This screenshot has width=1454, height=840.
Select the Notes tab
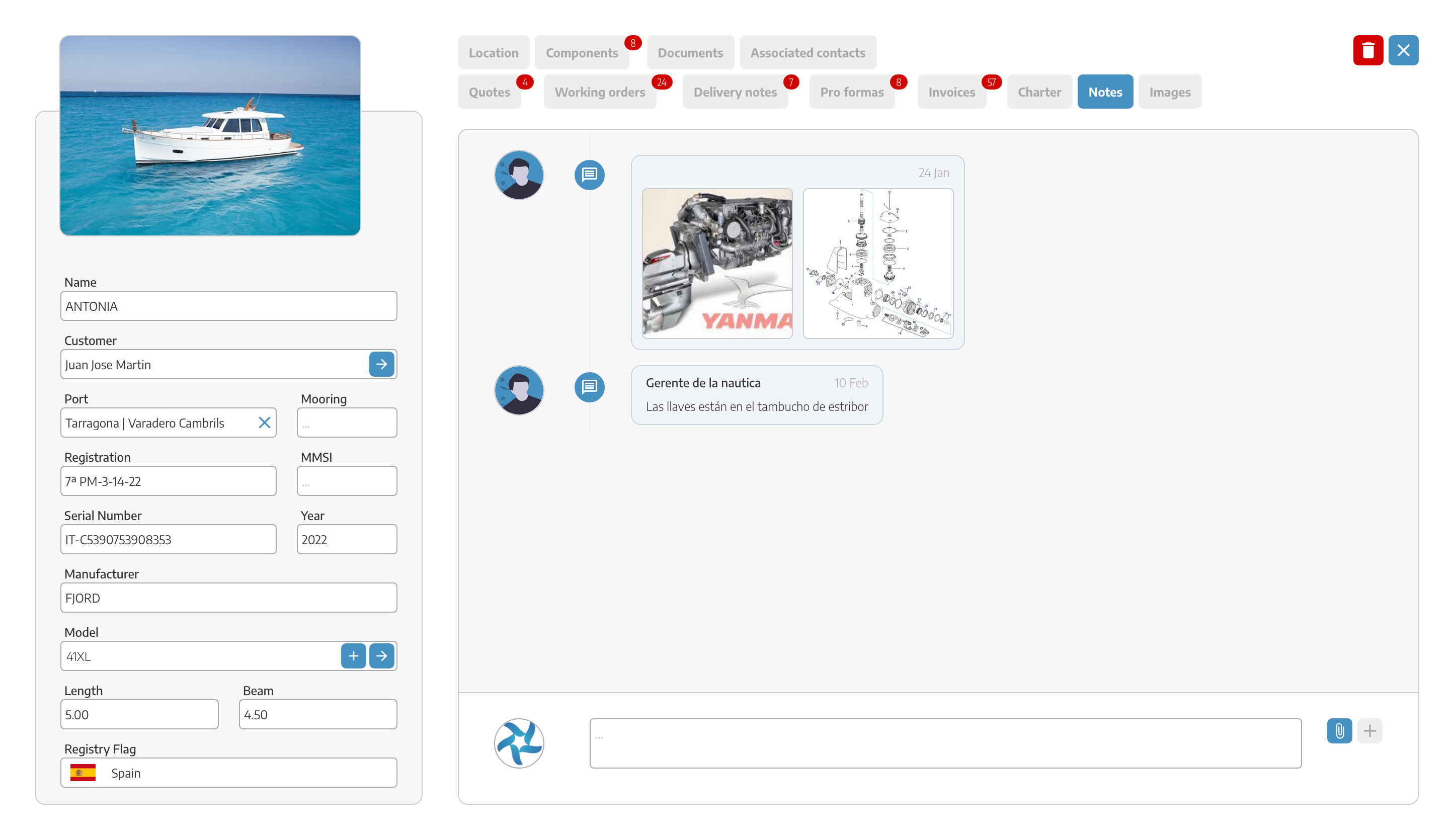point(1105,92)
